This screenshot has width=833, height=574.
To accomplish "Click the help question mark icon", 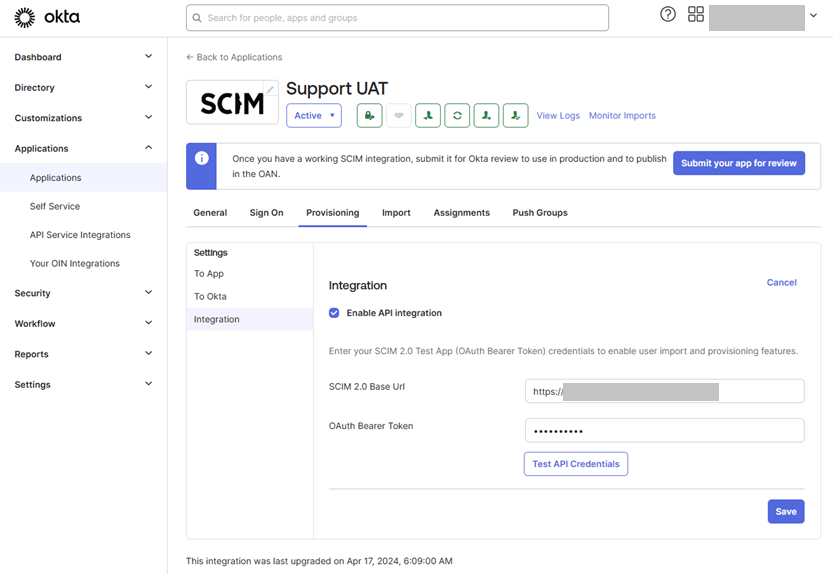I will click(668, 15).
